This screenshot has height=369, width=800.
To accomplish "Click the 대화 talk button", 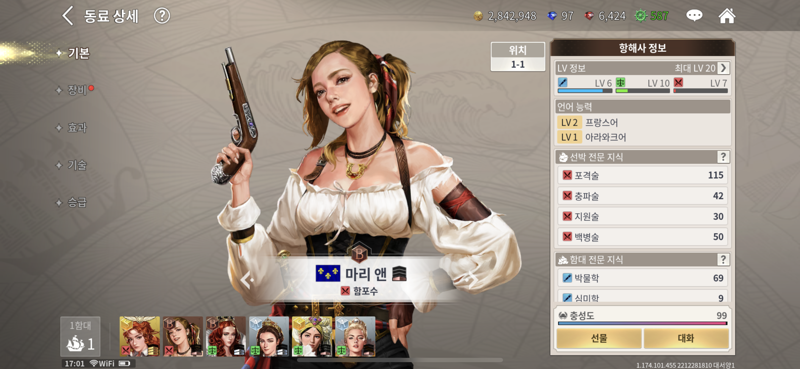I will coord(686,338).
